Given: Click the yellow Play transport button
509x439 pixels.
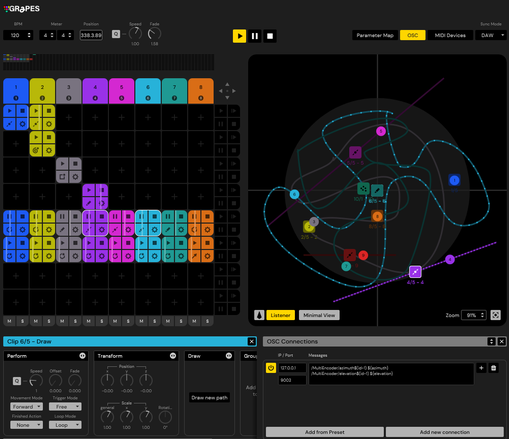Looking at the screenshot, I should coord(239,36).
